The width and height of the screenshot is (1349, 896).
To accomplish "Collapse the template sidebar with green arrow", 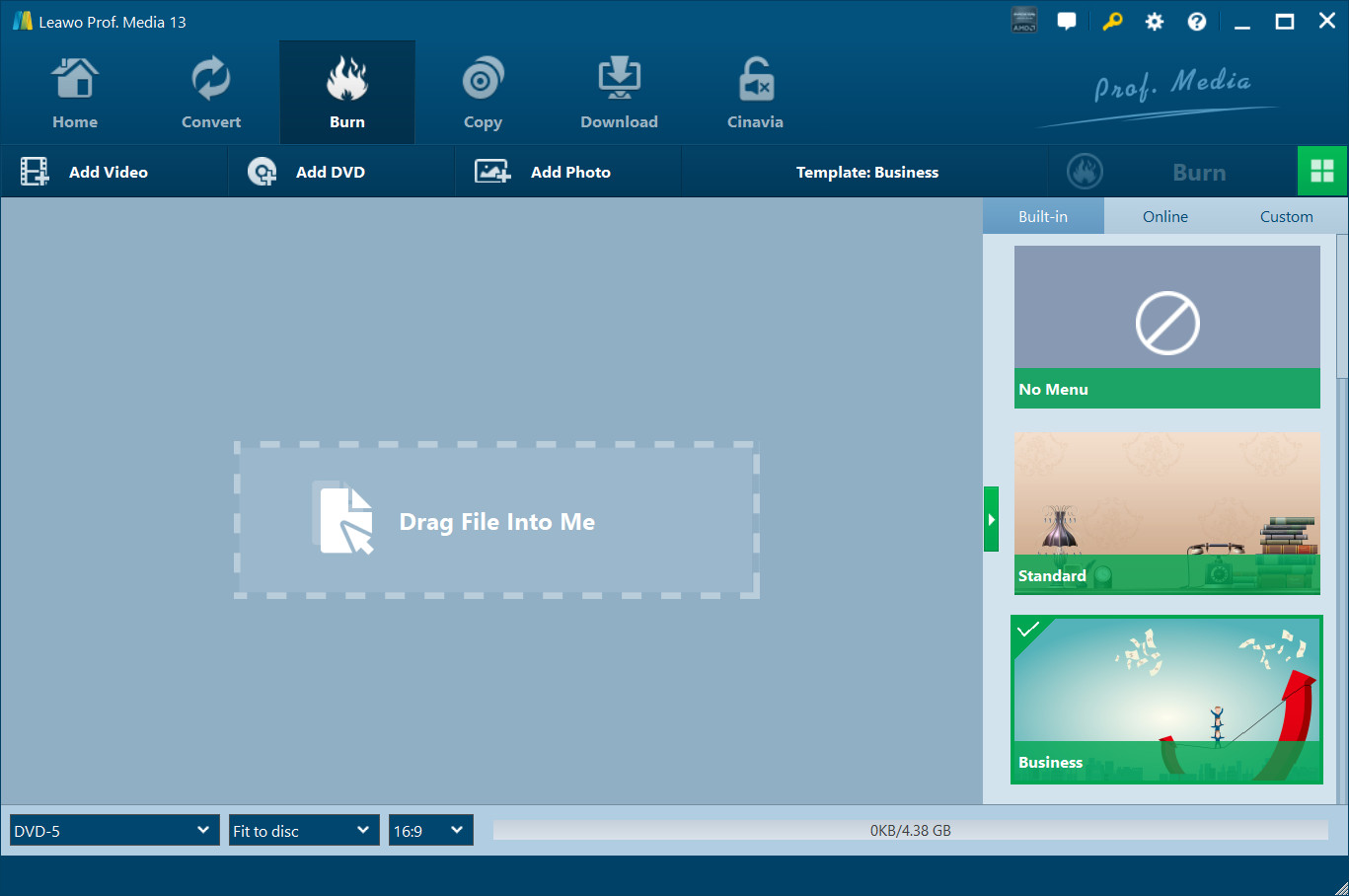I will [991, 519].
